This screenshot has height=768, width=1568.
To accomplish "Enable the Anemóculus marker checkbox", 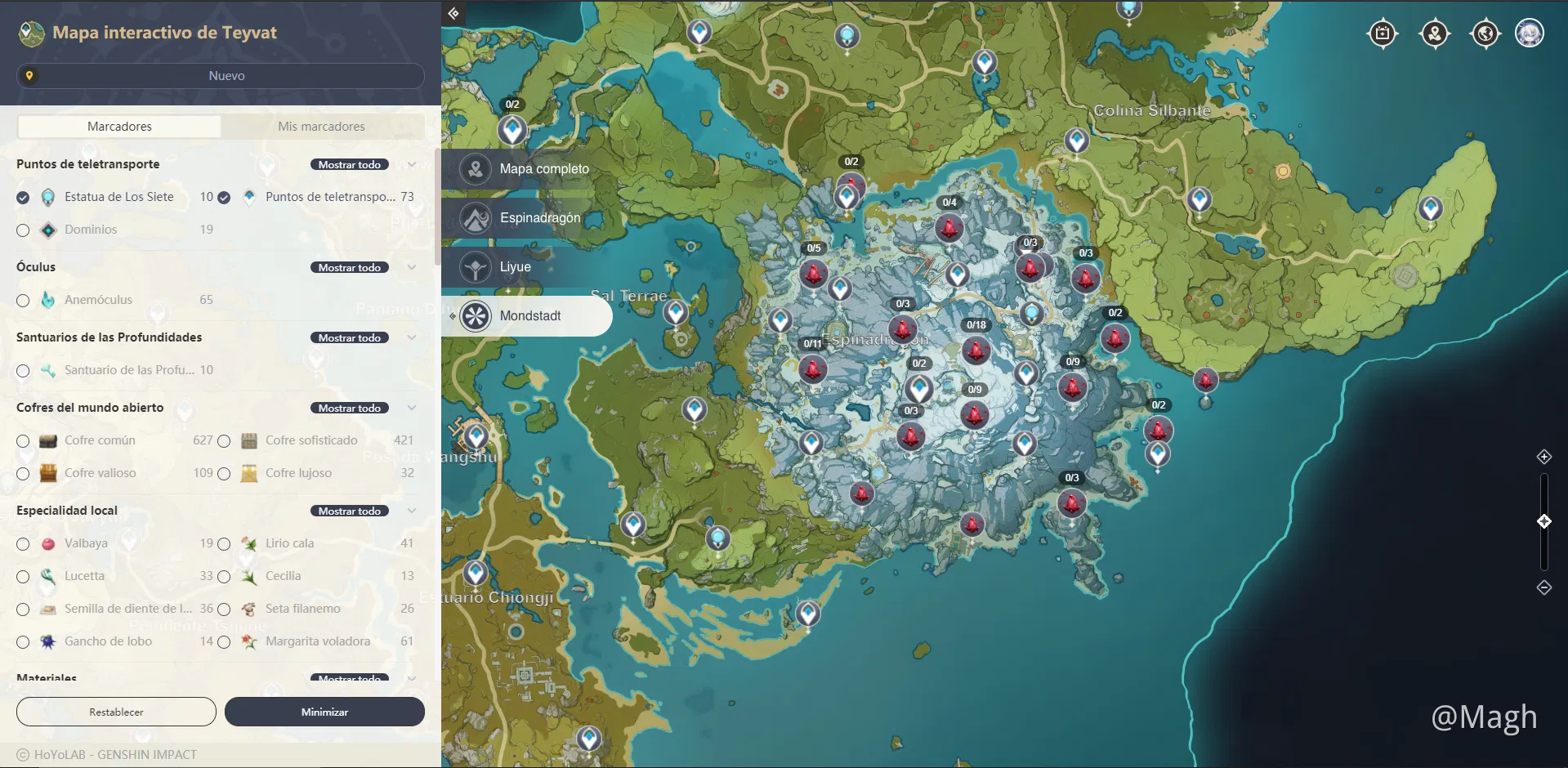I will (x=22, y=301).
